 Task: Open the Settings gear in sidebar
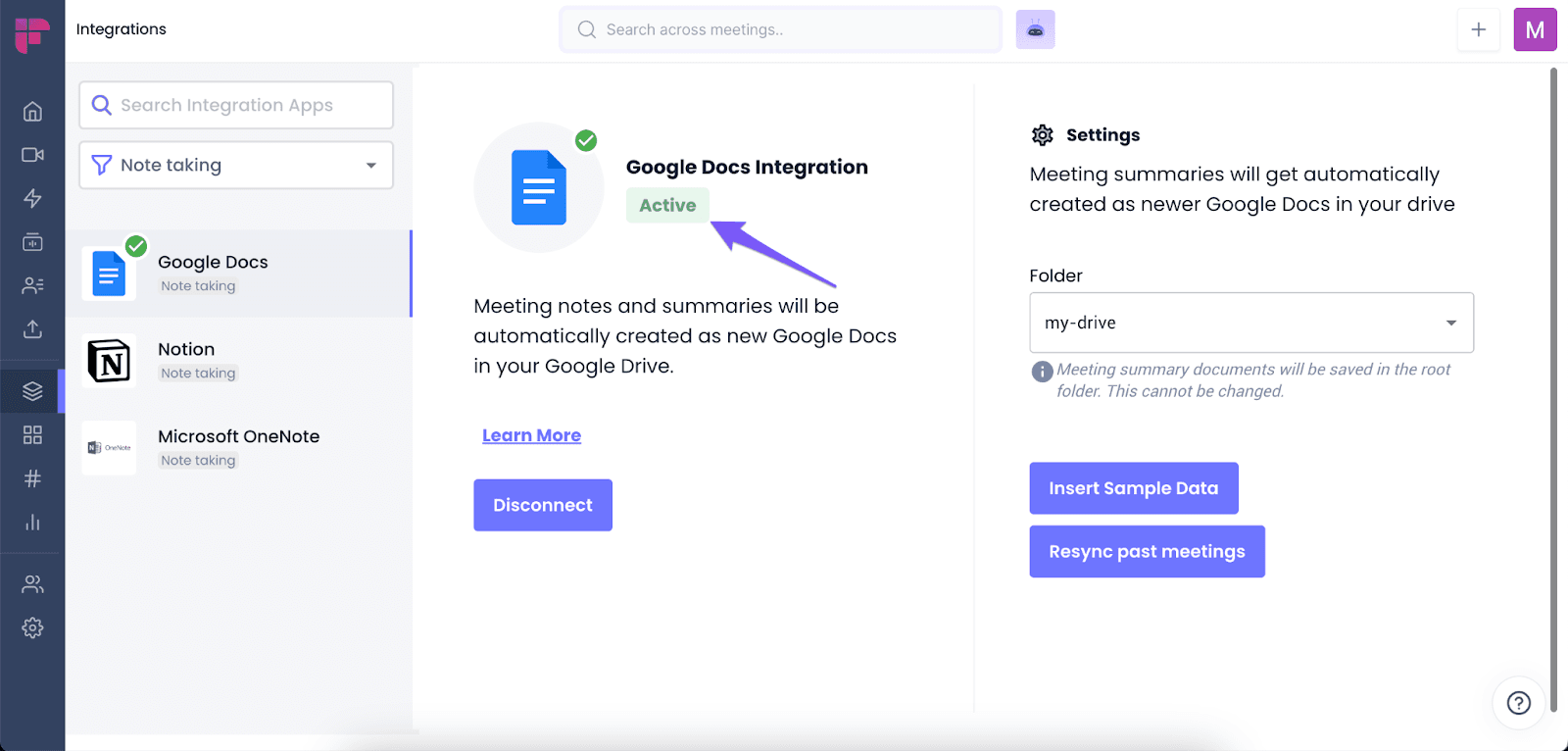pyautogui.click(x=32, y=627)
